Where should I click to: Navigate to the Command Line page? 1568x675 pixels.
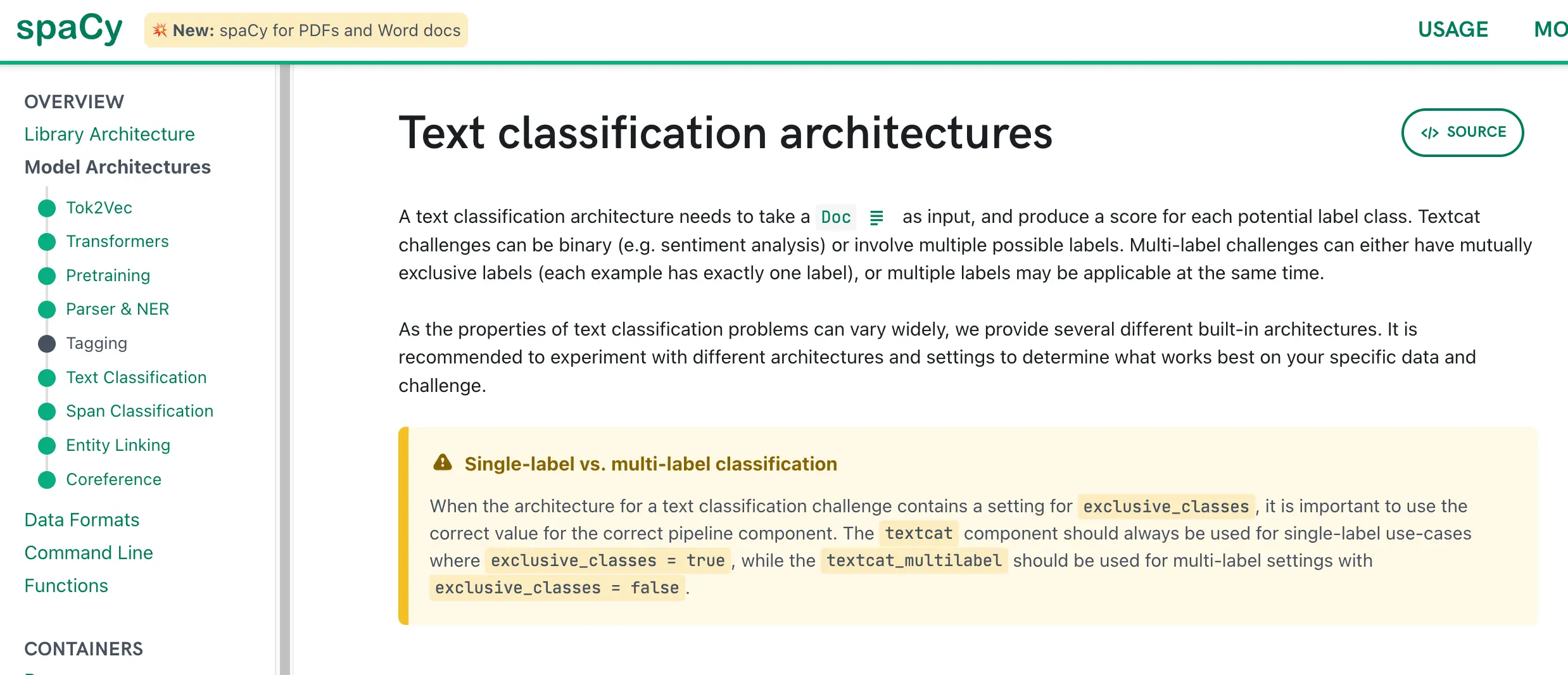(89, 553)
